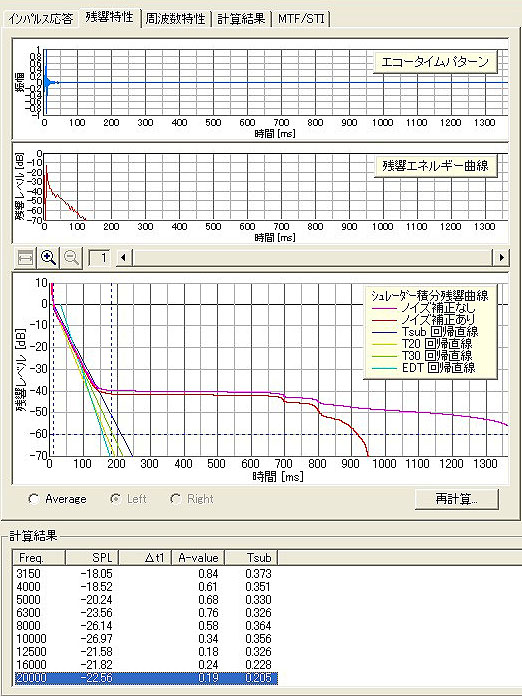The width and height of the screenshot is (522, 697).
Task: Open the 周波数特性 tab
Action: pos(176,19)
